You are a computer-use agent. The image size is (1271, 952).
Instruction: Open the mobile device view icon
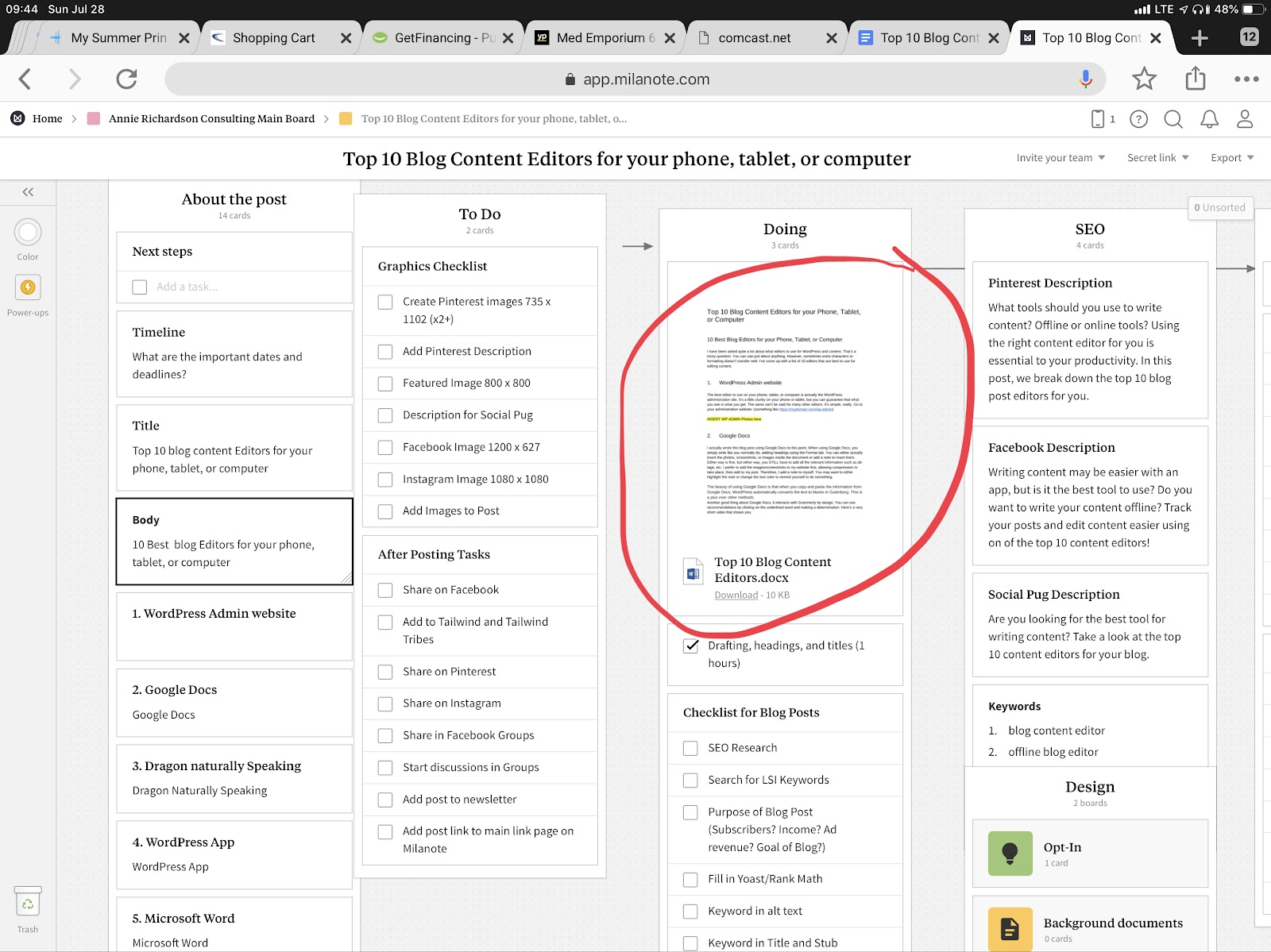pyautogui.click(x=1098, y=118)
